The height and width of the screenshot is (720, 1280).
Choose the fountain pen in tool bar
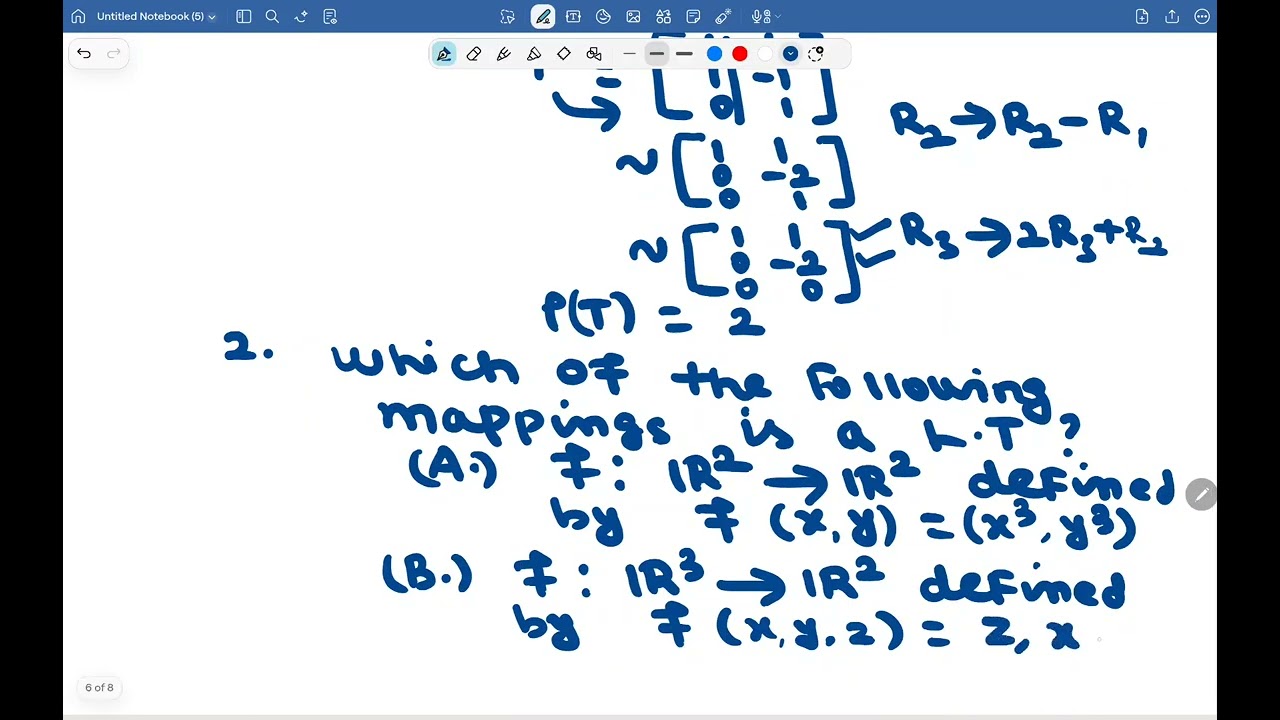(444, 53)
